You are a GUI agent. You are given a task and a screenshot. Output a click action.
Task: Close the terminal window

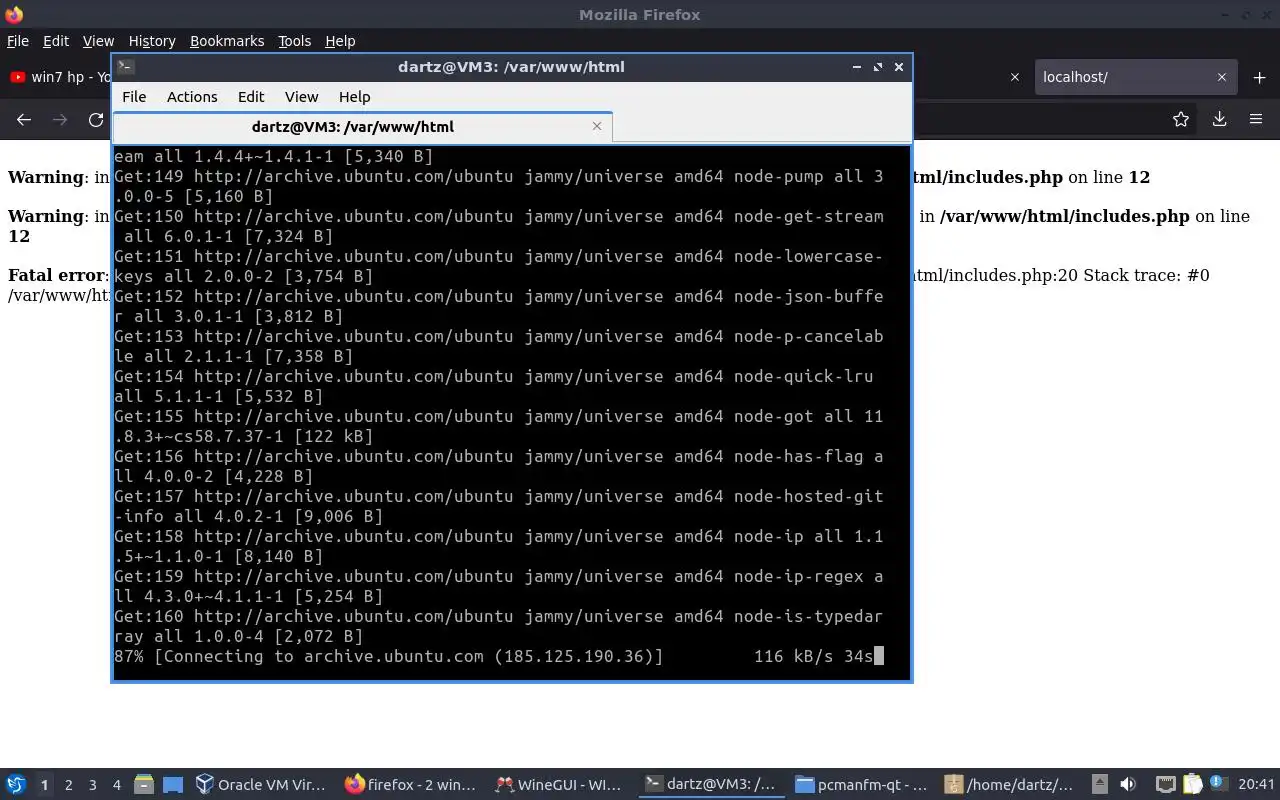pyautogui.click(x=898, y=67)
